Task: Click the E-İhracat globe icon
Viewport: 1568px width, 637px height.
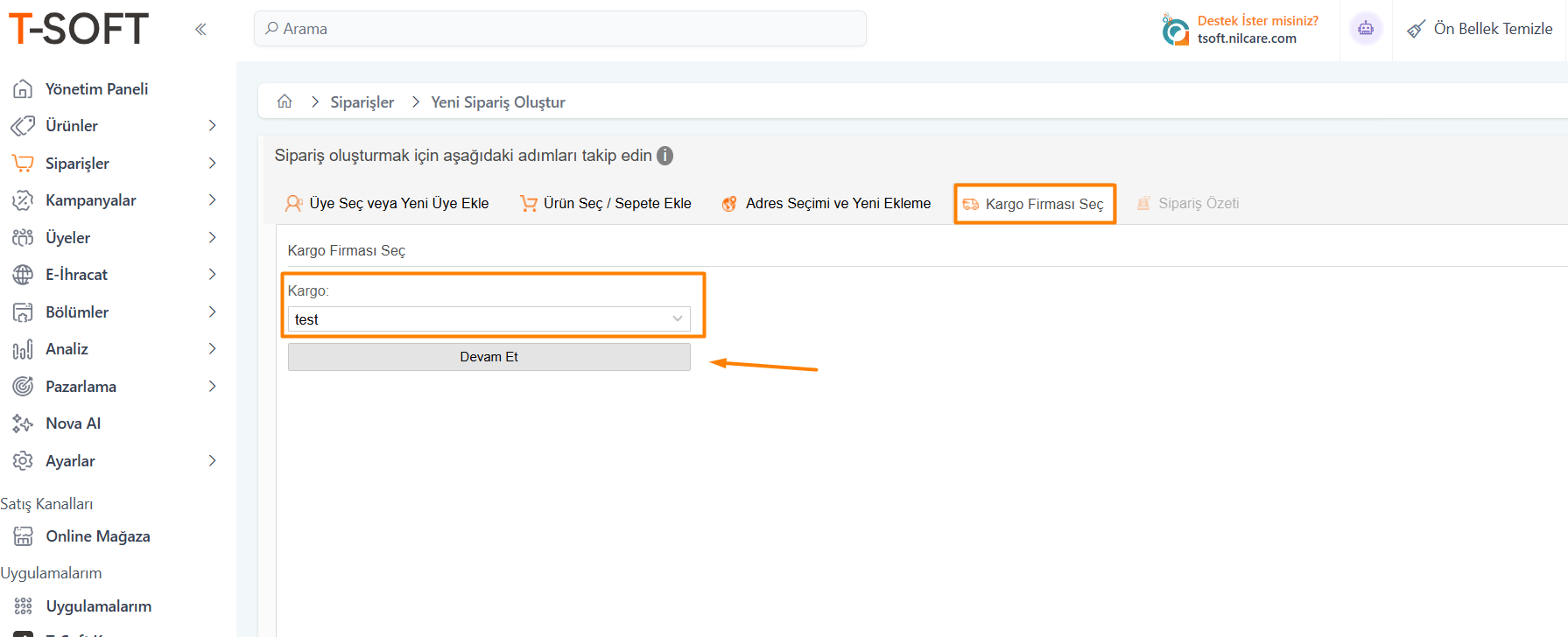Action: (x=23, y=275)
